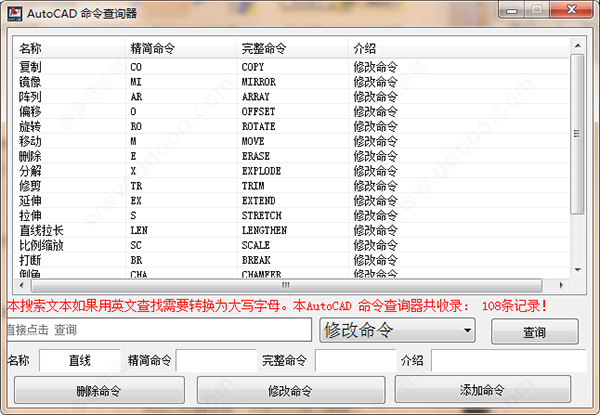Select the 修剪 row
The width and height of the screenshot is (600, 415).
[x=291, y=186]
